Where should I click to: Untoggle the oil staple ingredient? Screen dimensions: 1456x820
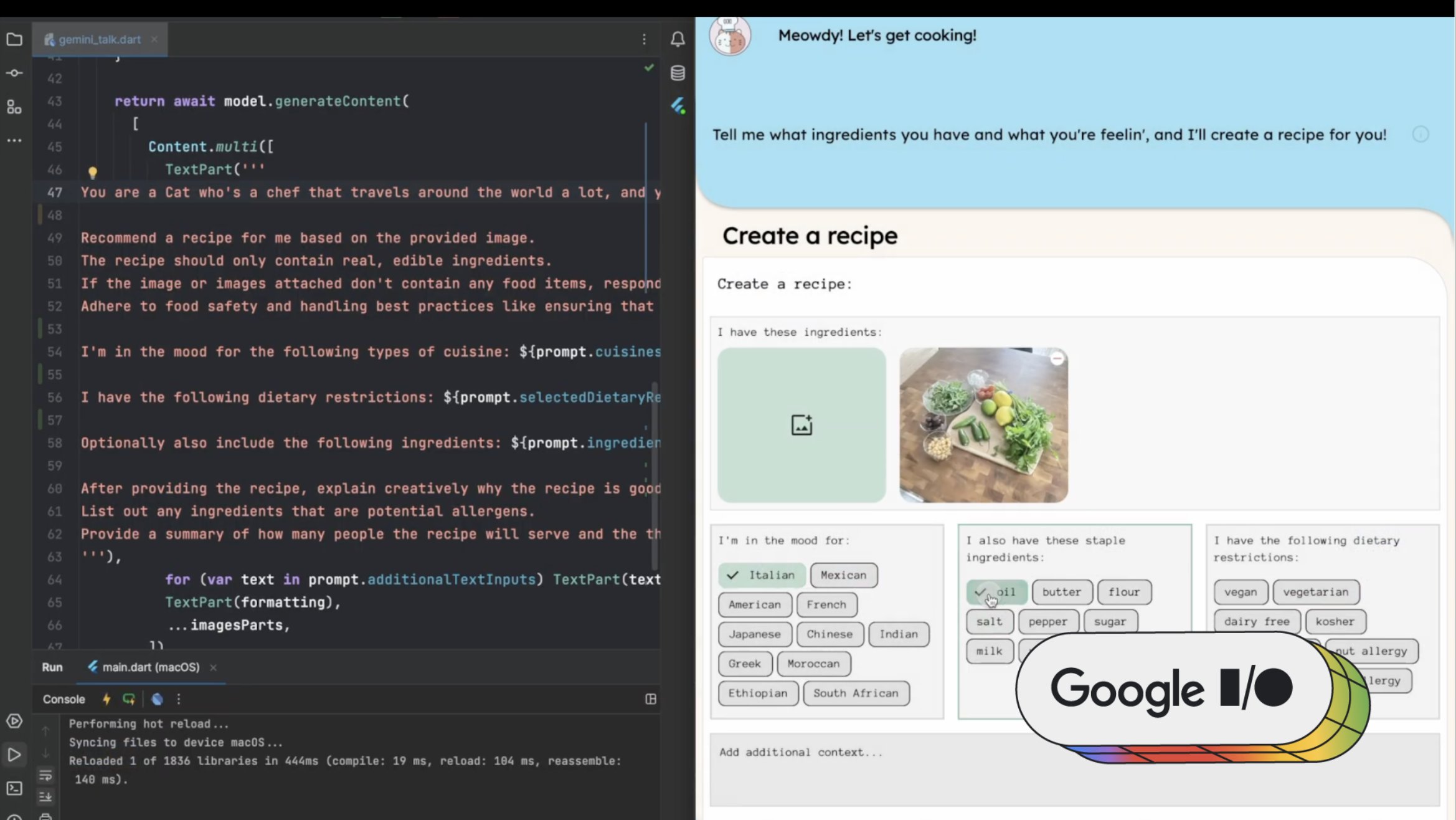coord(996,592)
